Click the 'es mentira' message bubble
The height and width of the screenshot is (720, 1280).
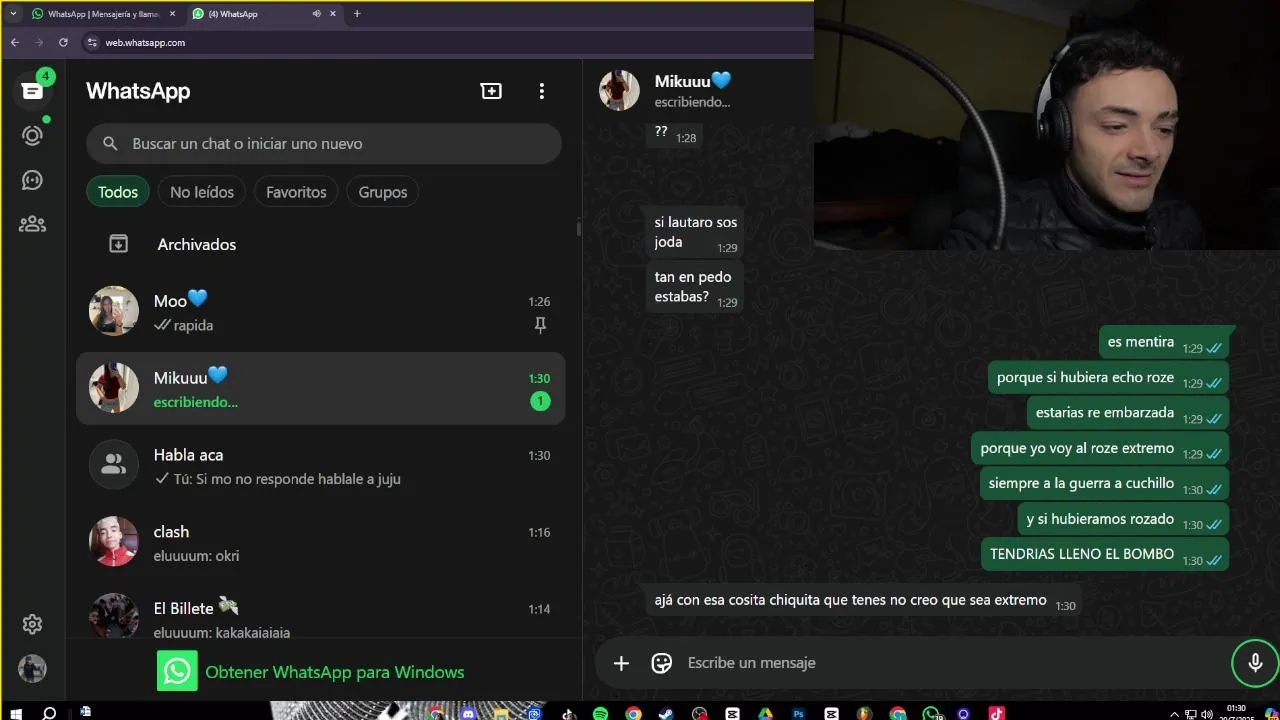pyautogui.click(x=1164, y=343)
